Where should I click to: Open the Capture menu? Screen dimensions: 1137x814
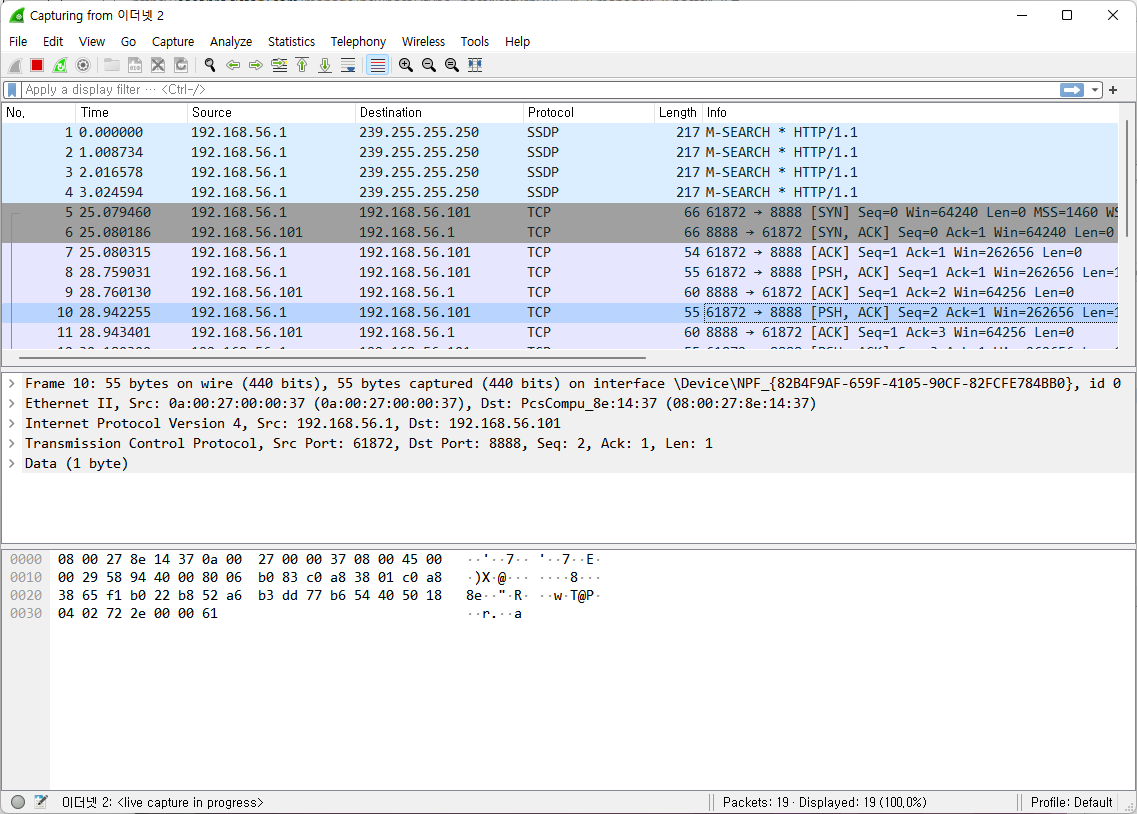coord(173,41)
